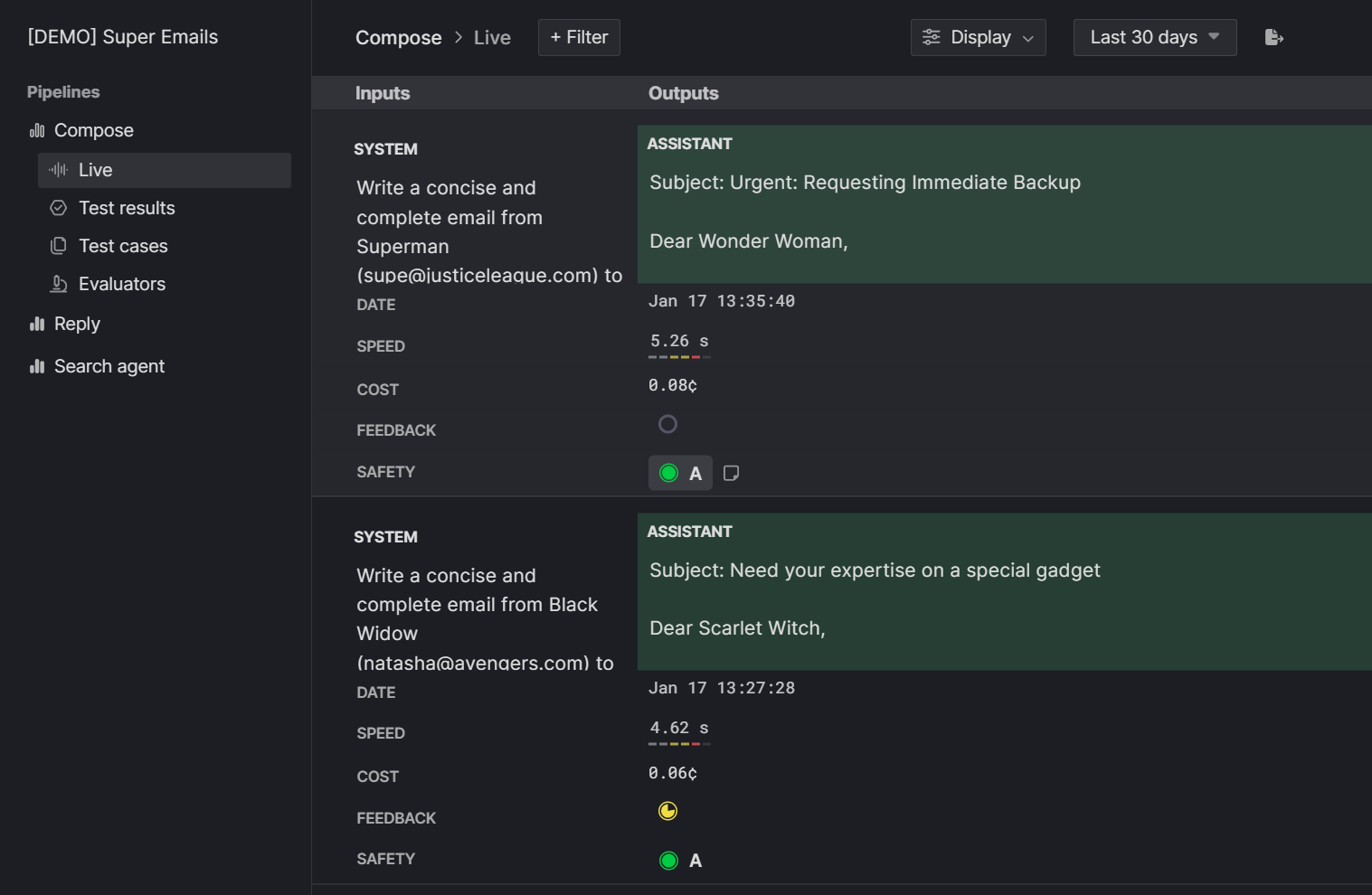Click the Evaluators microscope icon
Image resolution: width=1372 pixels, height=895 pixels.
tap(59, 284)
